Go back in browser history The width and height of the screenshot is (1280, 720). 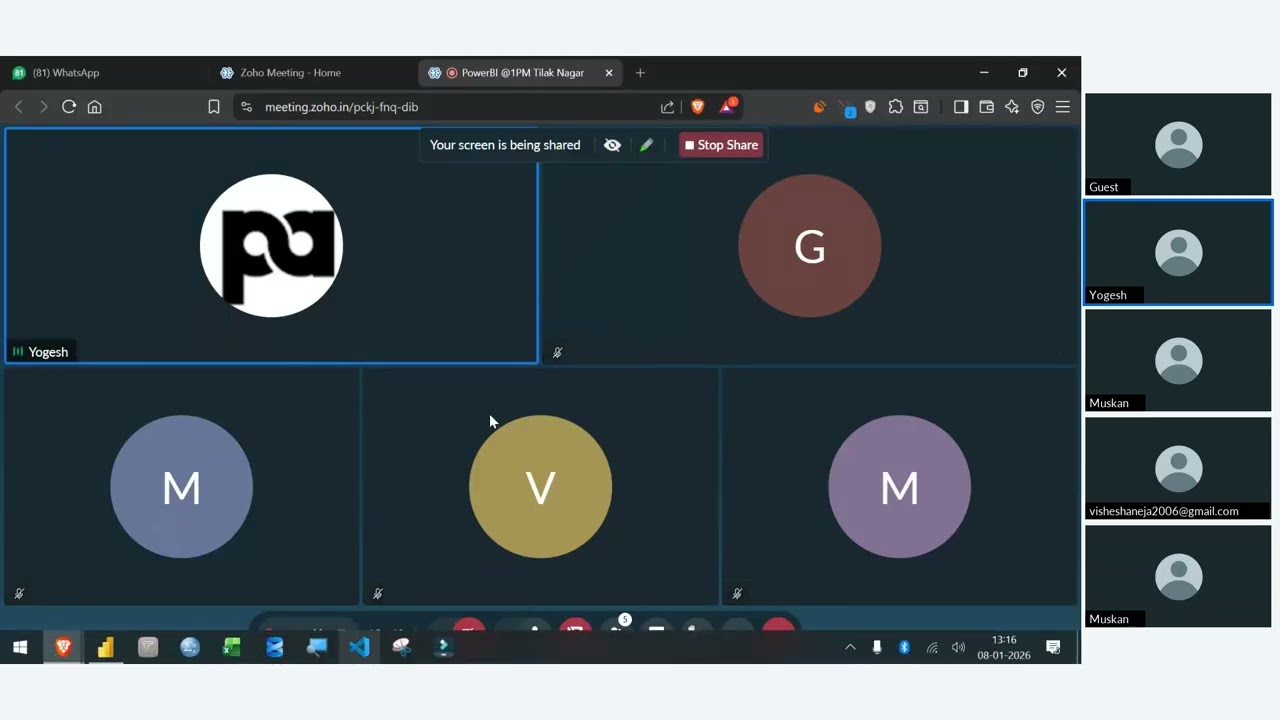18,107
